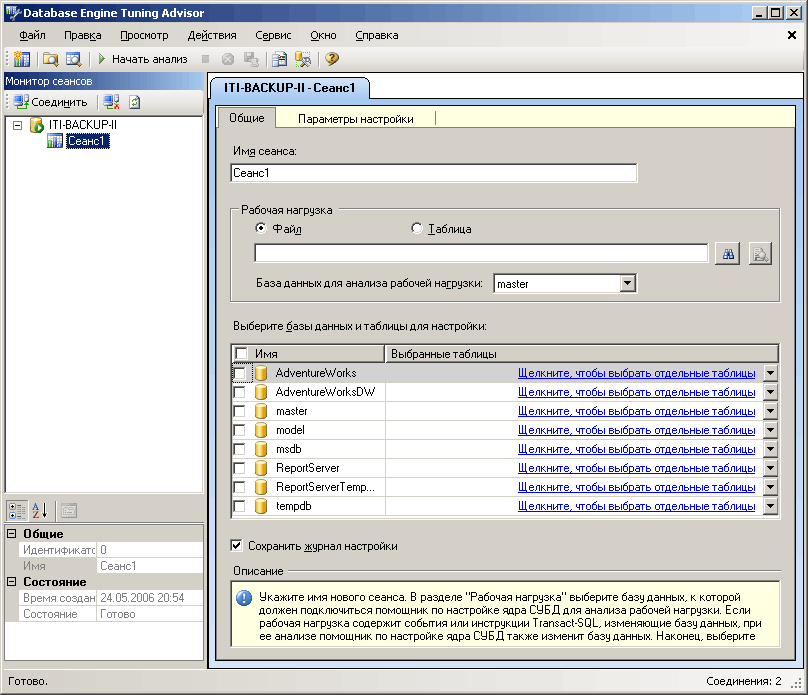The image size is (808, 695).
Task: Click the refresh icon in session monitor
Action: pos(135,102)
